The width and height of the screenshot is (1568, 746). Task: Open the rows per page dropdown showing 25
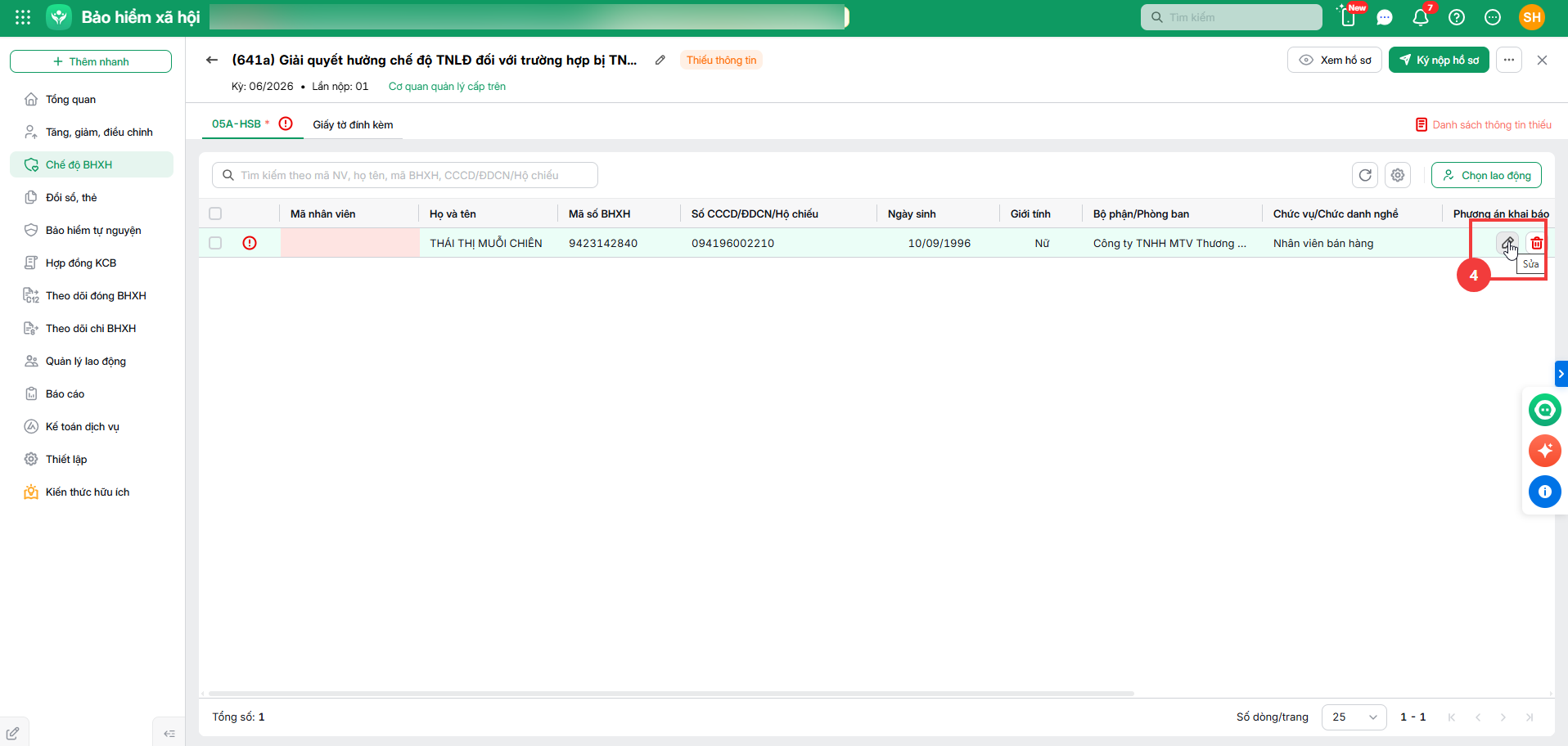1354,717
